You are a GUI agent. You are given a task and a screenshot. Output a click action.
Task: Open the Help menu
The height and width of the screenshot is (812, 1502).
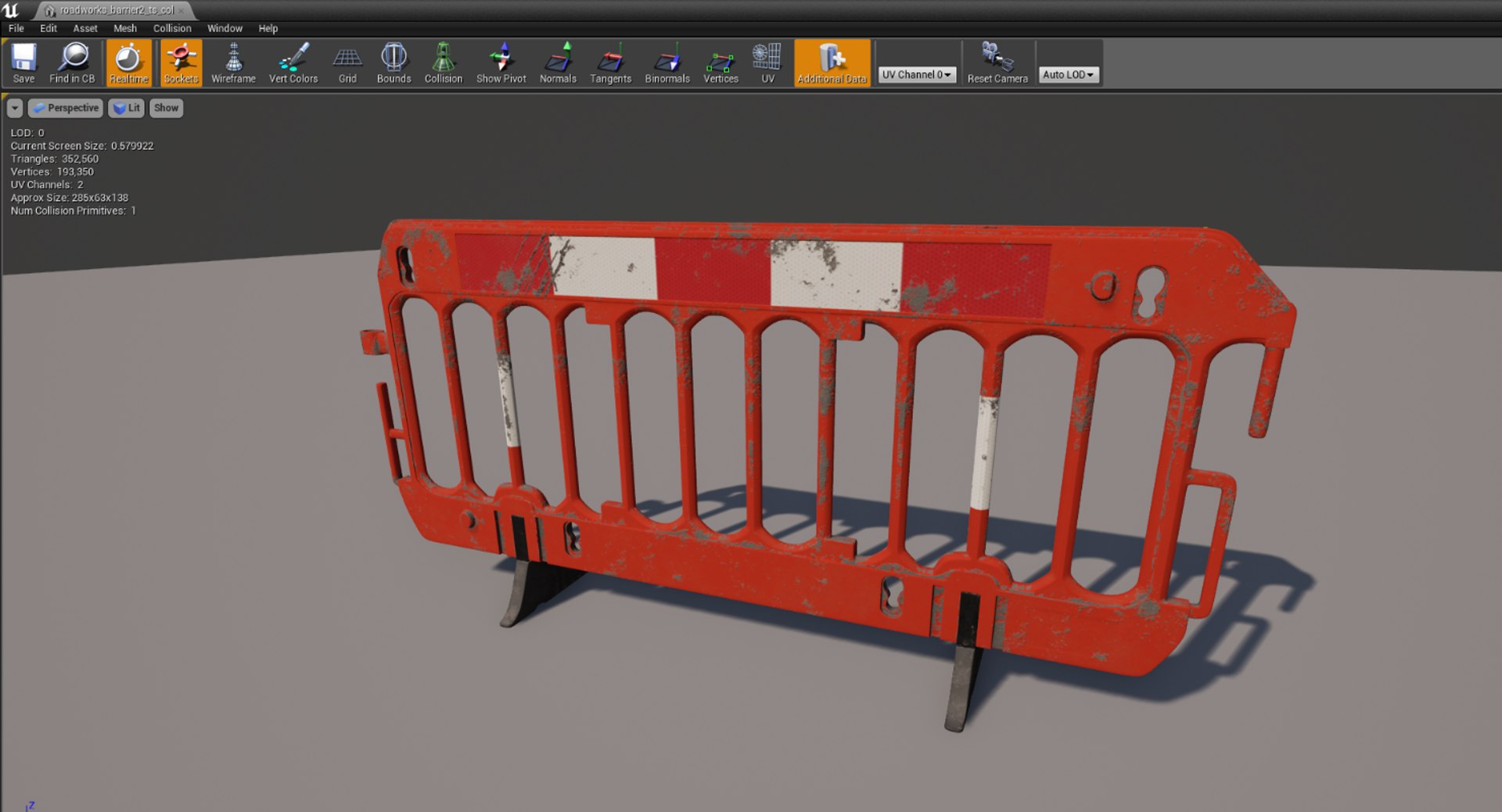pyautogui.click(x=268, y=28)
